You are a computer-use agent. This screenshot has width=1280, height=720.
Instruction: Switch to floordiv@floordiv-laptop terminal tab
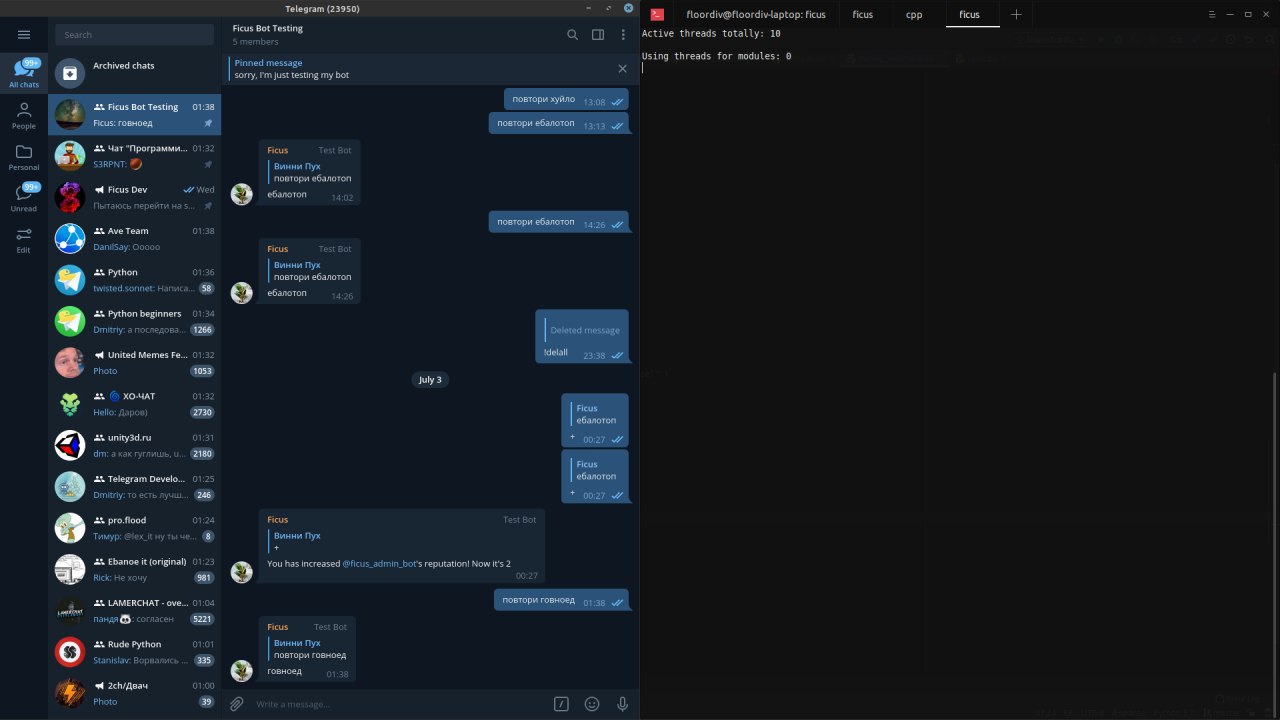756,14
